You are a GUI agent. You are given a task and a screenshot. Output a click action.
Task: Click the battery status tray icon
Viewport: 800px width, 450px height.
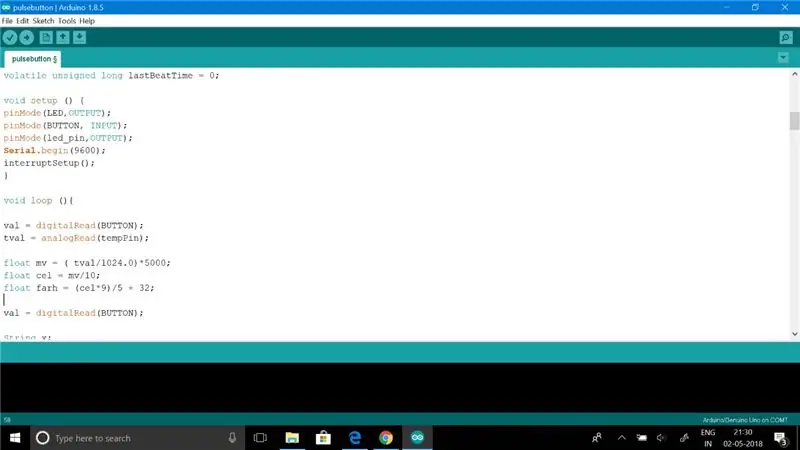642,438
